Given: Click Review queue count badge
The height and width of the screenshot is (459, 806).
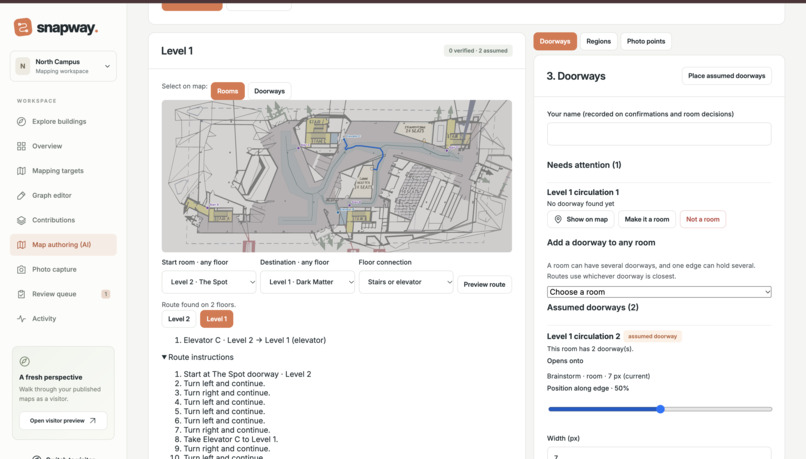Looking at the screenshot, I should [x=105, y=294].
